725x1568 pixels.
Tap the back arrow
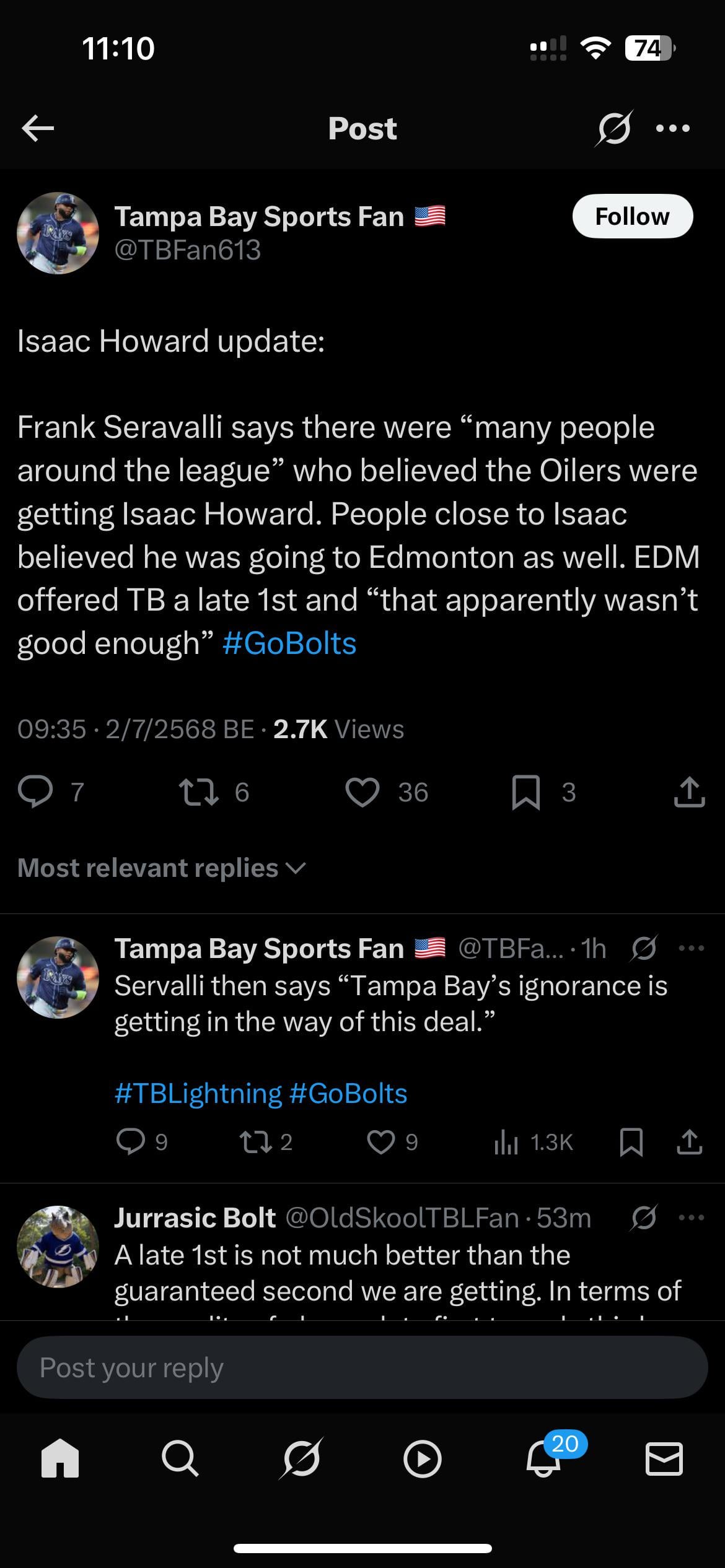click(x=38, y=128)
